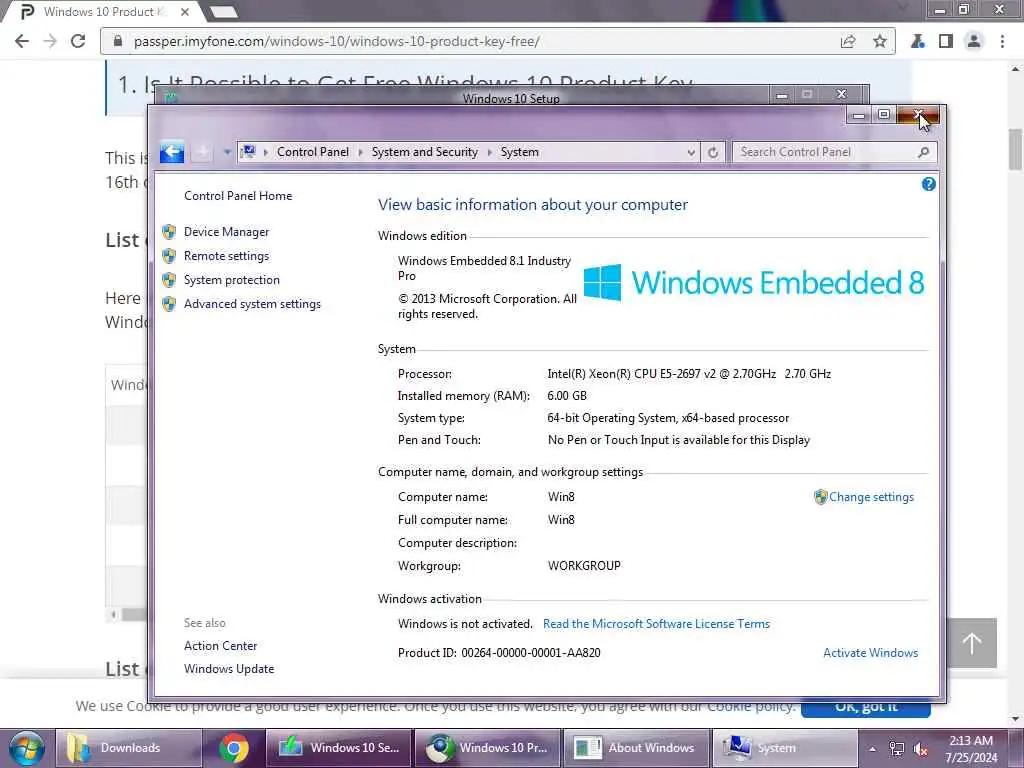1024x768 pixels.
Task: Click the padlock site info icon
Action: coord(118,41)
